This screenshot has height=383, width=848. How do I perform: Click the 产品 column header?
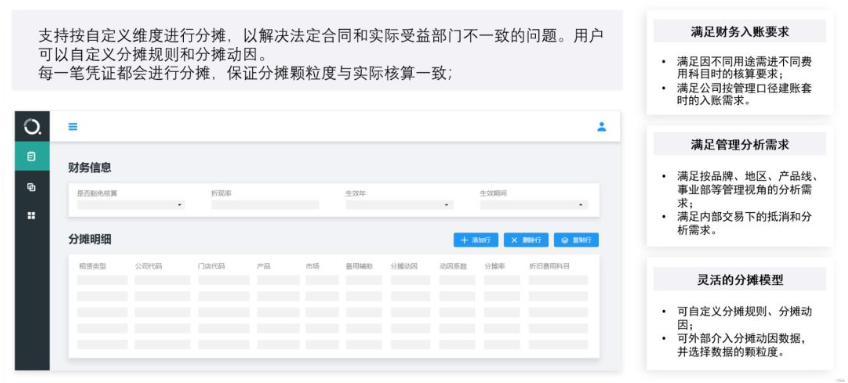[263, 266]
